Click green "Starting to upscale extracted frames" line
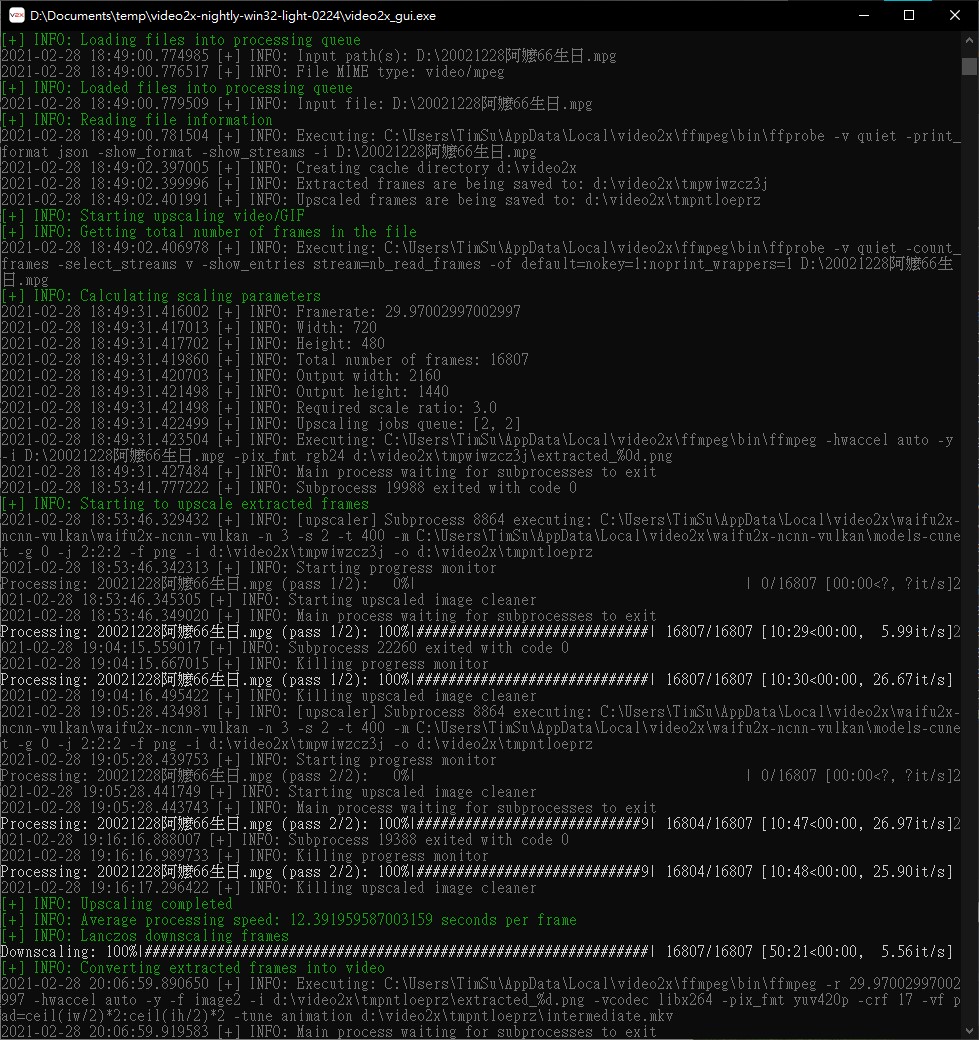 click(x=185, y=503)
